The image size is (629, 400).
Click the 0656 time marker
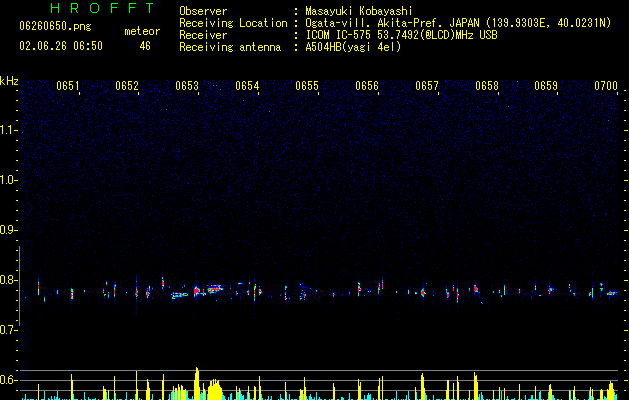pos(367,86)
